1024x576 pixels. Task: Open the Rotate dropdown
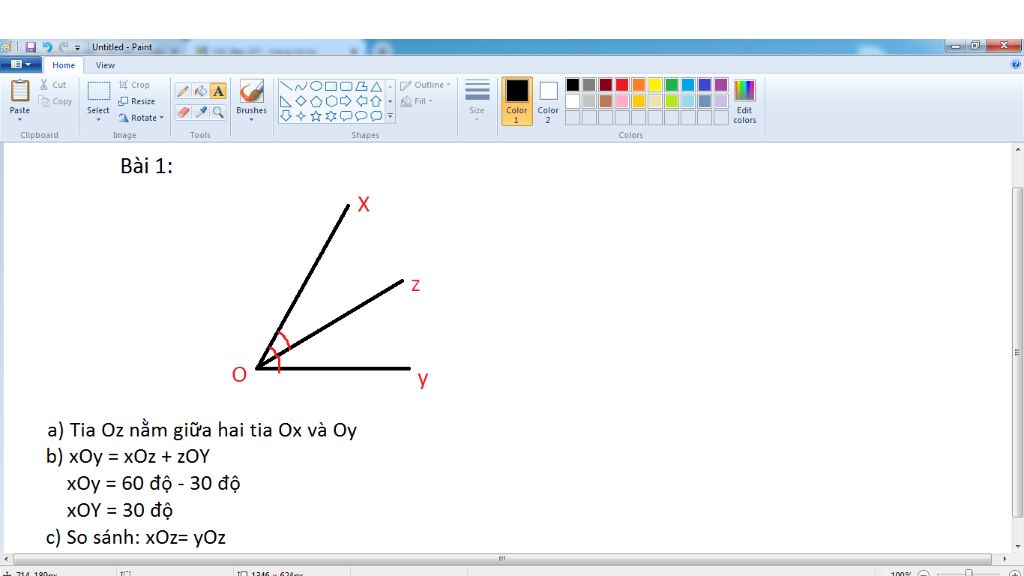click(141, 118)
